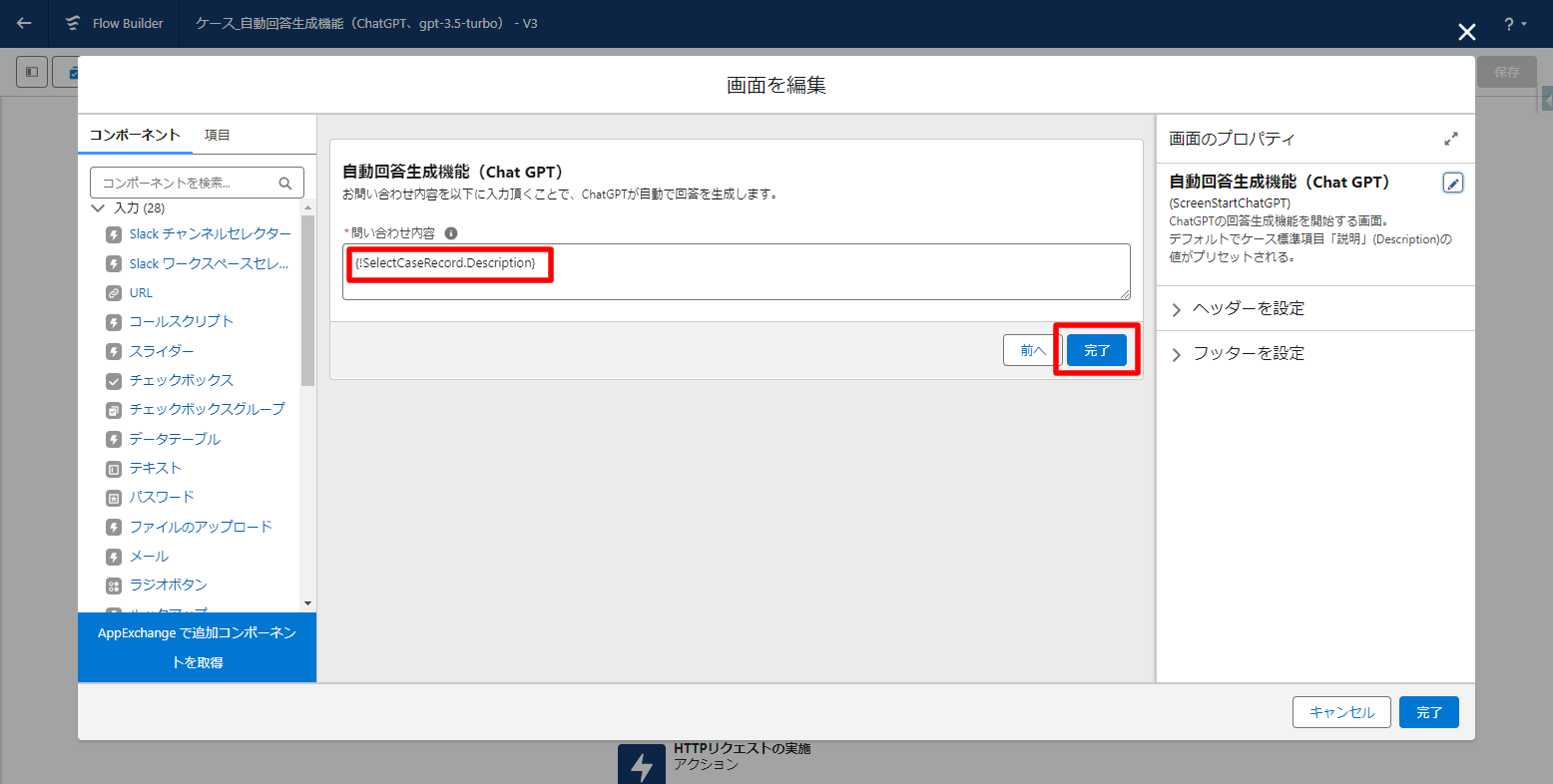This screenshot has height=784, width=1553.
Task: Select the チェックボックスグループ component label
Action: tap(207, 409)
